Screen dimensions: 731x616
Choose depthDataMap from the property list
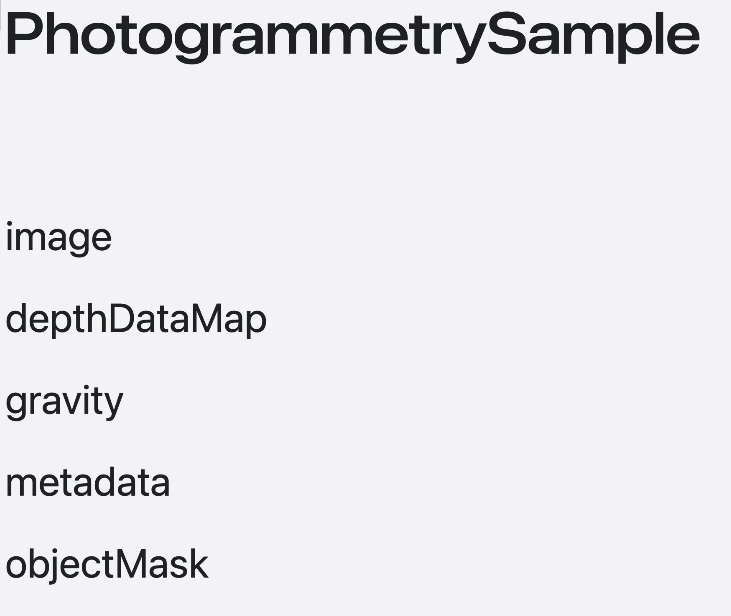[x=136, y=320]
